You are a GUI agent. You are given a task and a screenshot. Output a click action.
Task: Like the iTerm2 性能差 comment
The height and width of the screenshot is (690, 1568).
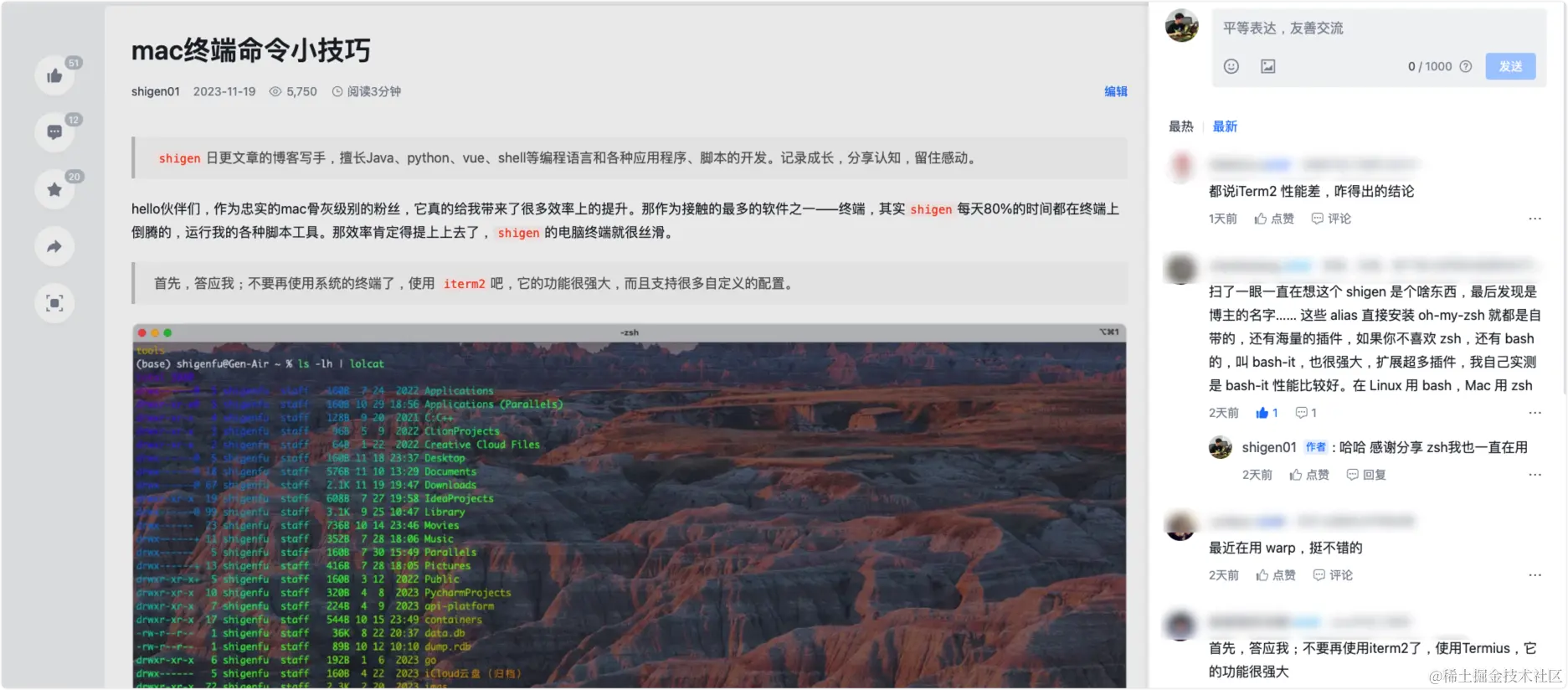click(x=1274, y=219)
